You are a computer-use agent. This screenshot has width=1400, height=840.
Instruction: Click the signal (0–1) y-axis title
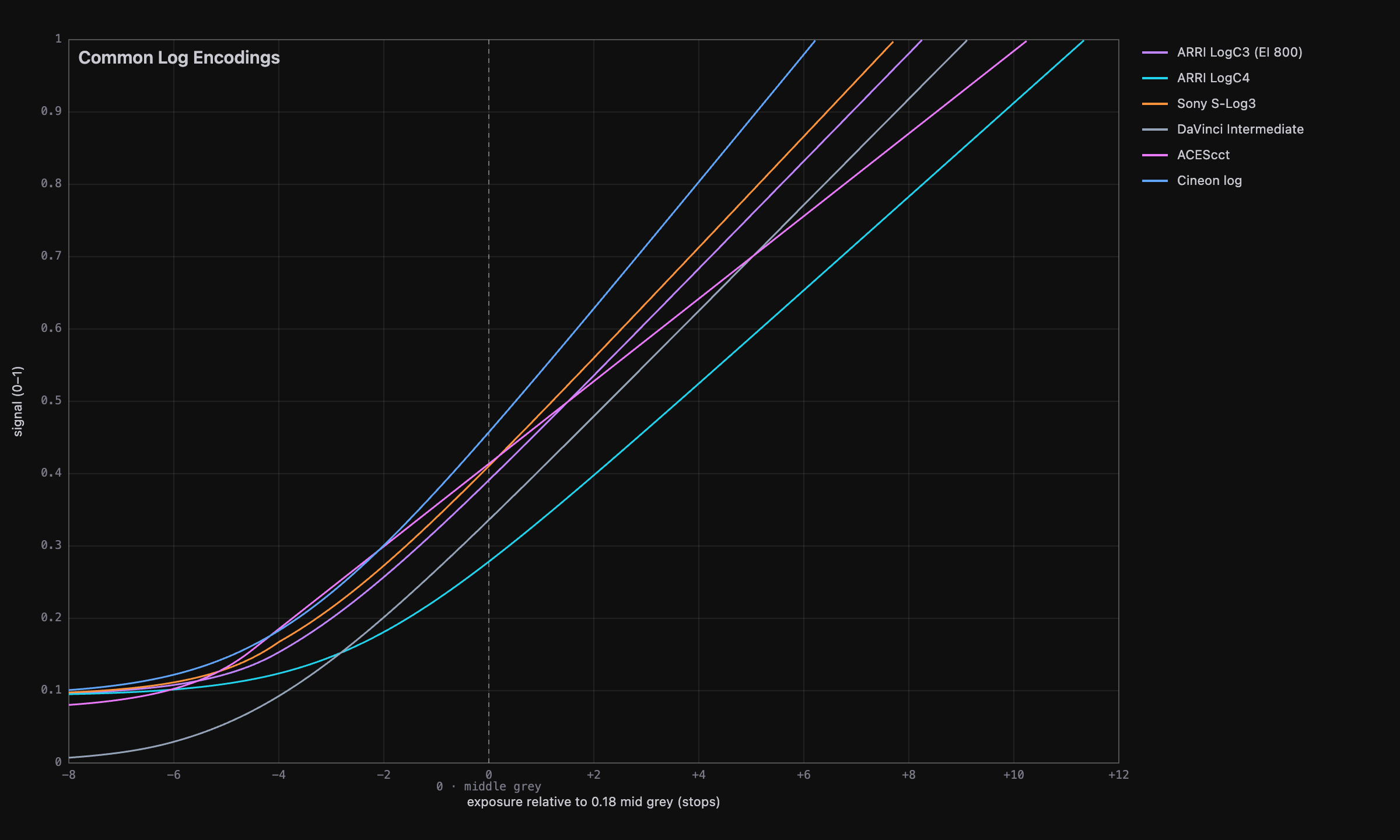click(x=17, y=401)
